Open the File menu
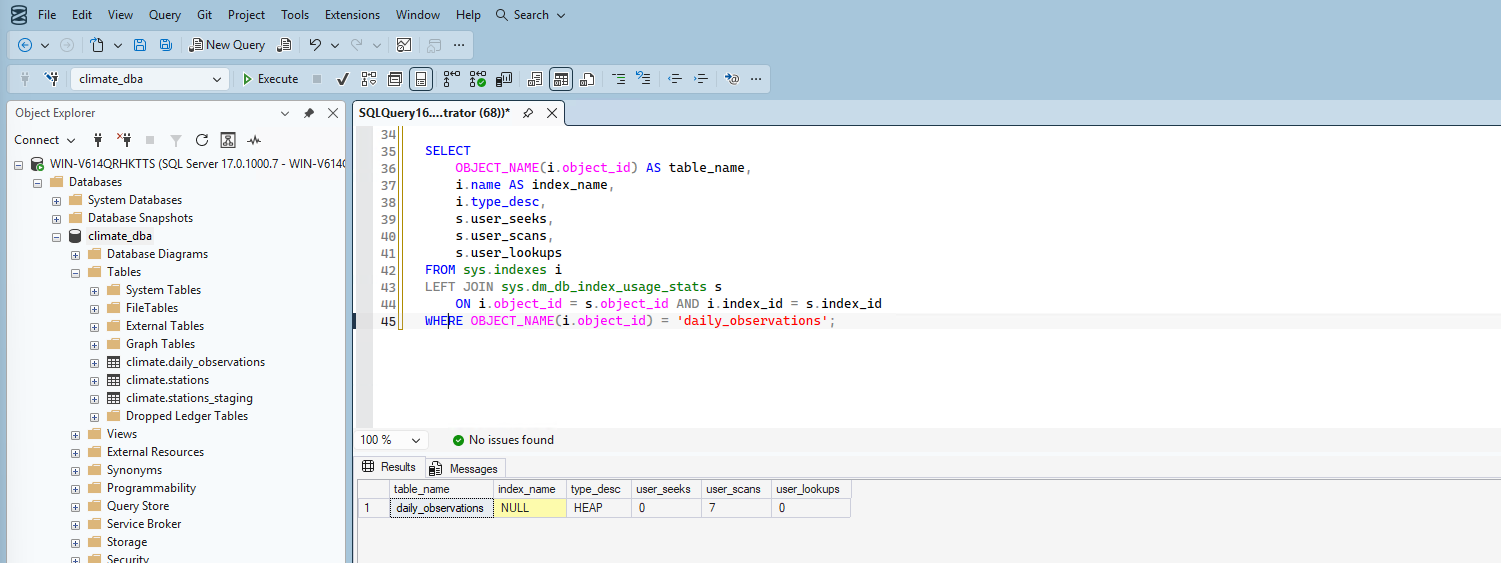Viewport: 1501px width, 563px height. 47,15
